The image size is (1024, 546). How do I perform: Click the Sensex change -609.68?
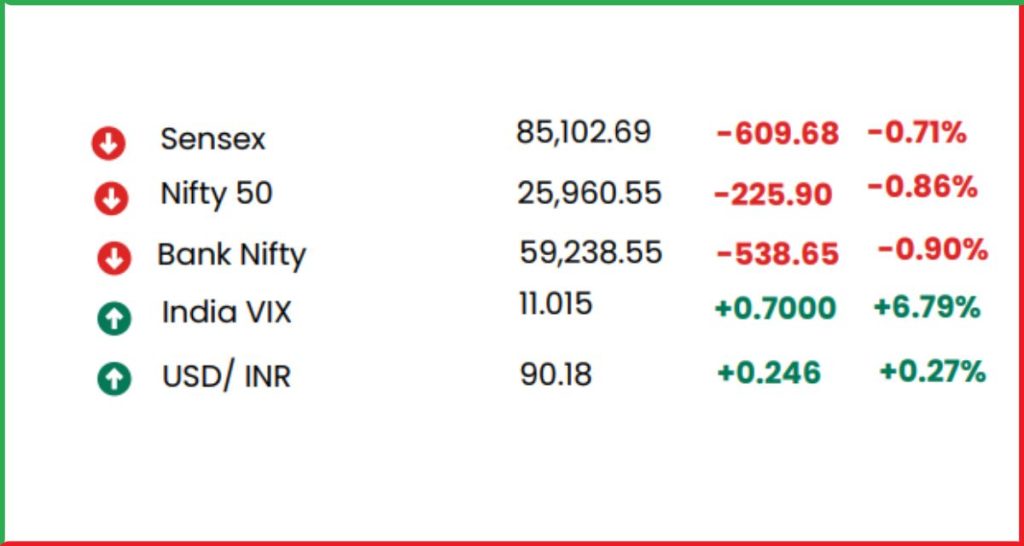click(x=777, y=134)
